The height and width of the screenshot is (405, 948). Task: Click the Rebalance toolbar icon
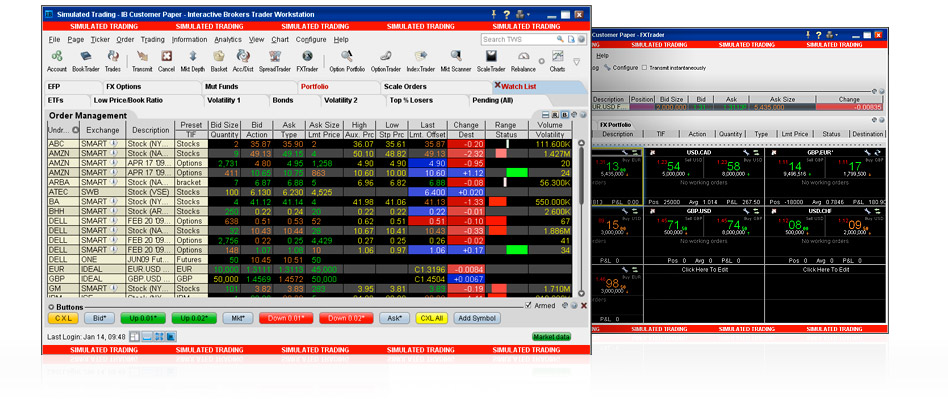click(x=524, y=56)
